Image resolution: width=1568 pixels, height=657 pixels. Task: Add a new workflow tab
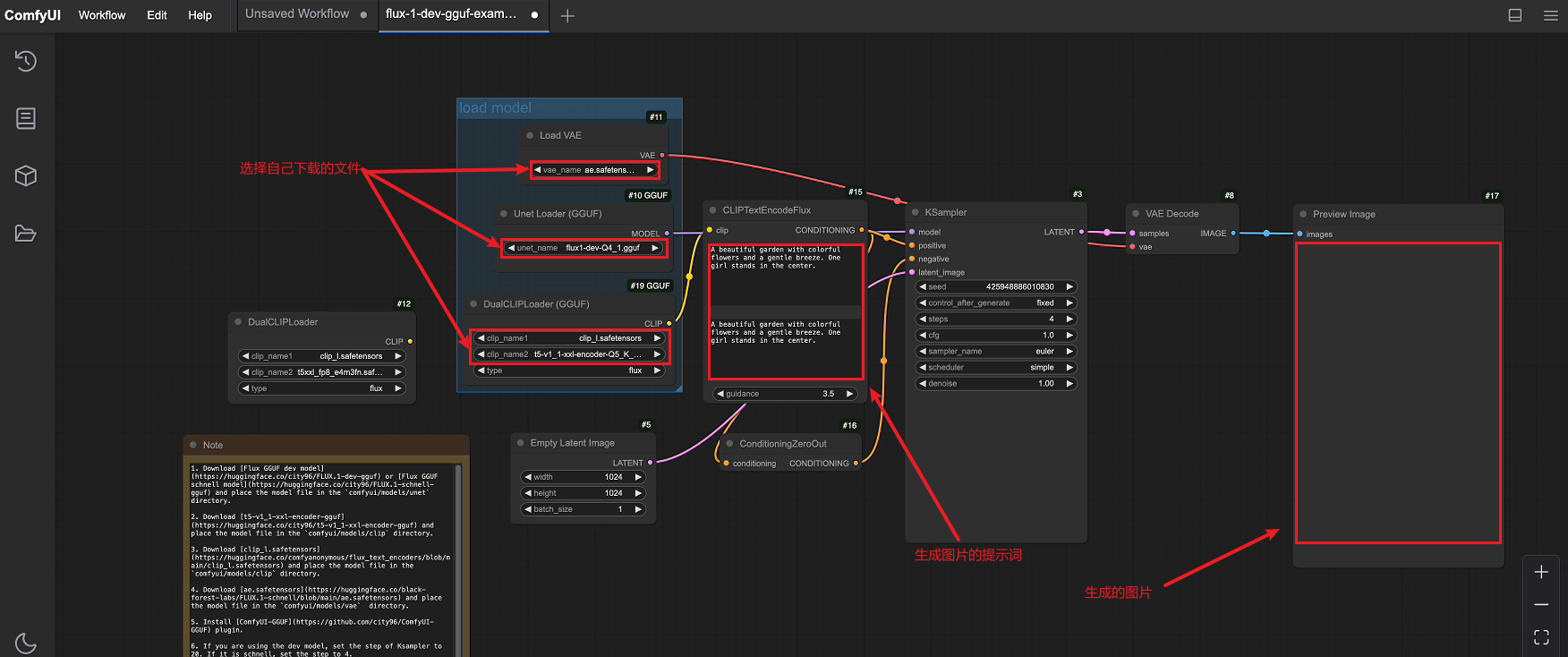(567, 15)
